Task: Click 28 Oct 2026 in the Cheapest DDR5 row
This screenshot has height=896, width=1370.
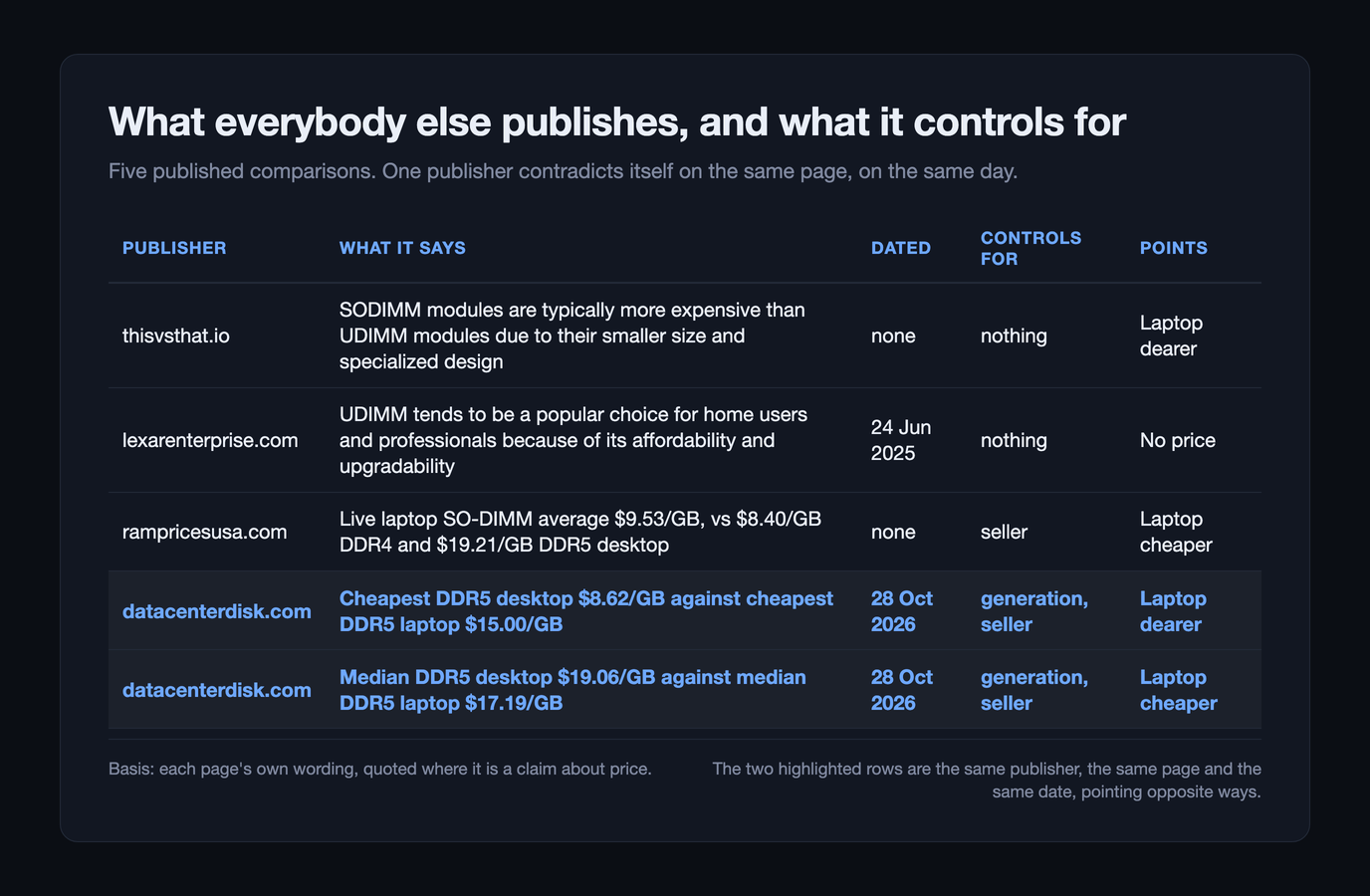Action: pos(902,611)
